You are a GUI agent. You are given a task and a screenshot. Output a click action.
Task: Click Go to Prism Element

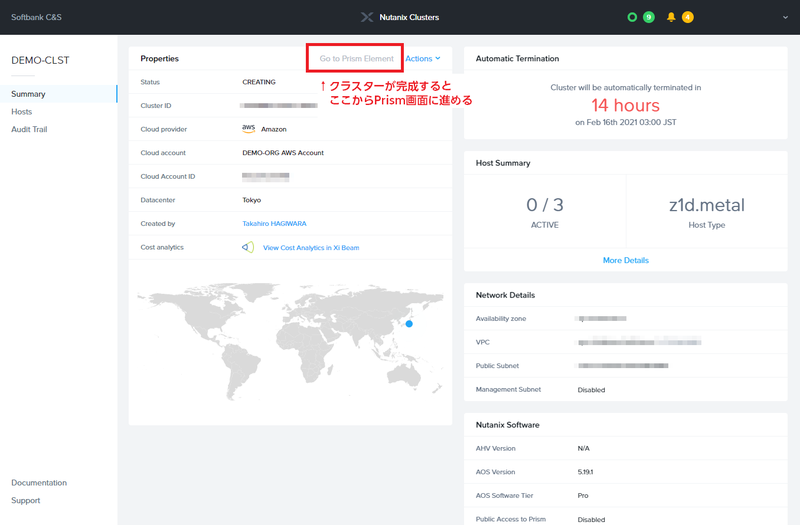tap(357, 59)
